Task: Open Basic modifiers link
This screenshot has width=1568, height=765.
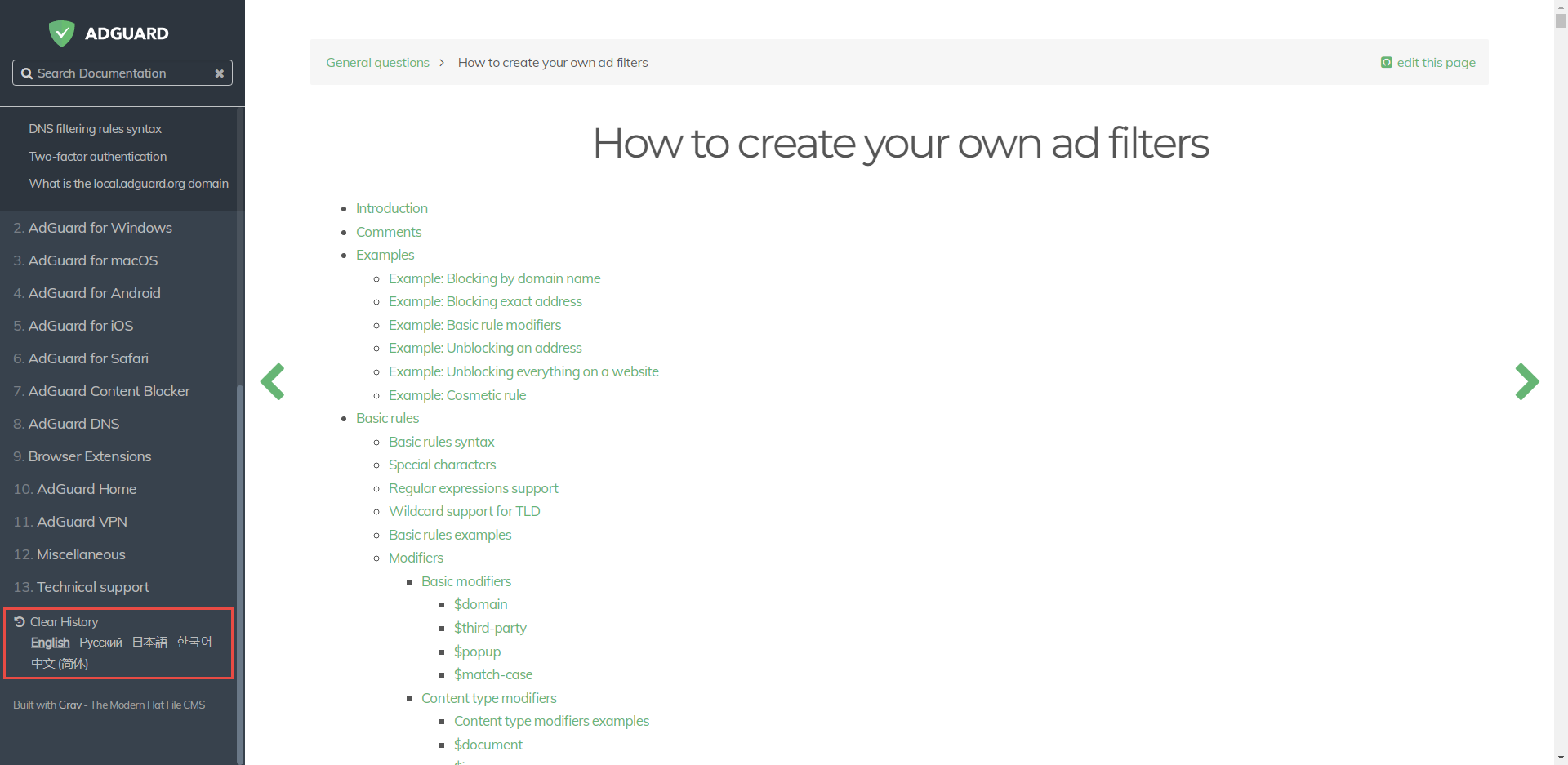Action: point(466,581)
